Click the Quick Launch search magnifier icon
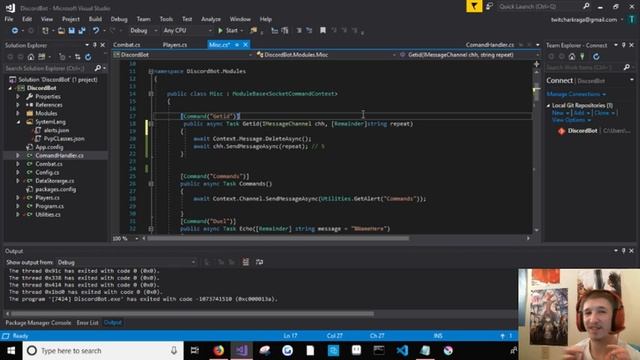The height and width of the screenshot is (360, 640). point(586,7)
